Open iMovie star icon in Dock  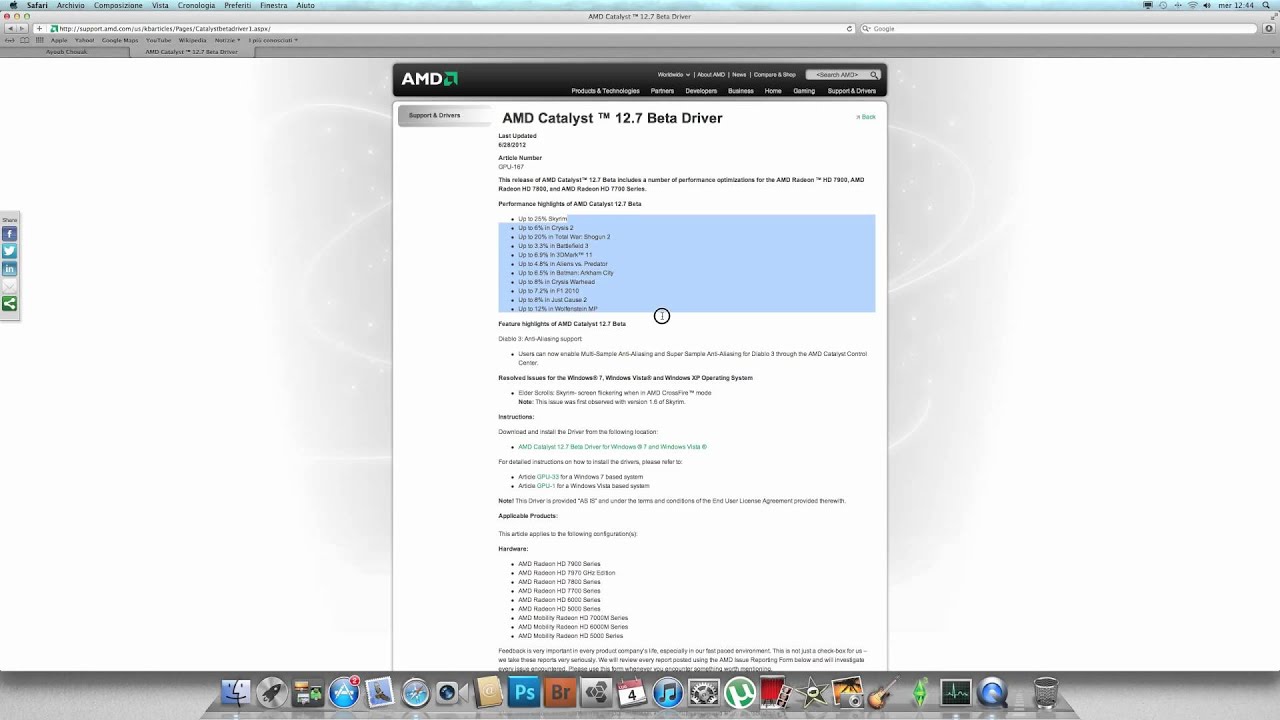812,692
